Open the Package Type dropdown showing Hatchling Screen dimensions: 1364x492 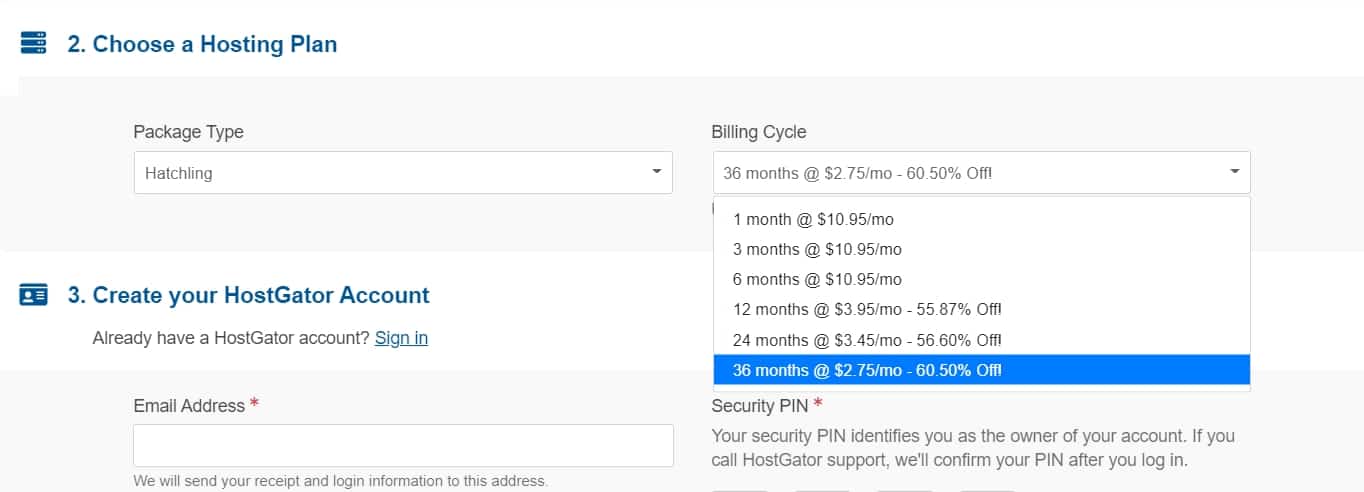(x=403, y=173)
